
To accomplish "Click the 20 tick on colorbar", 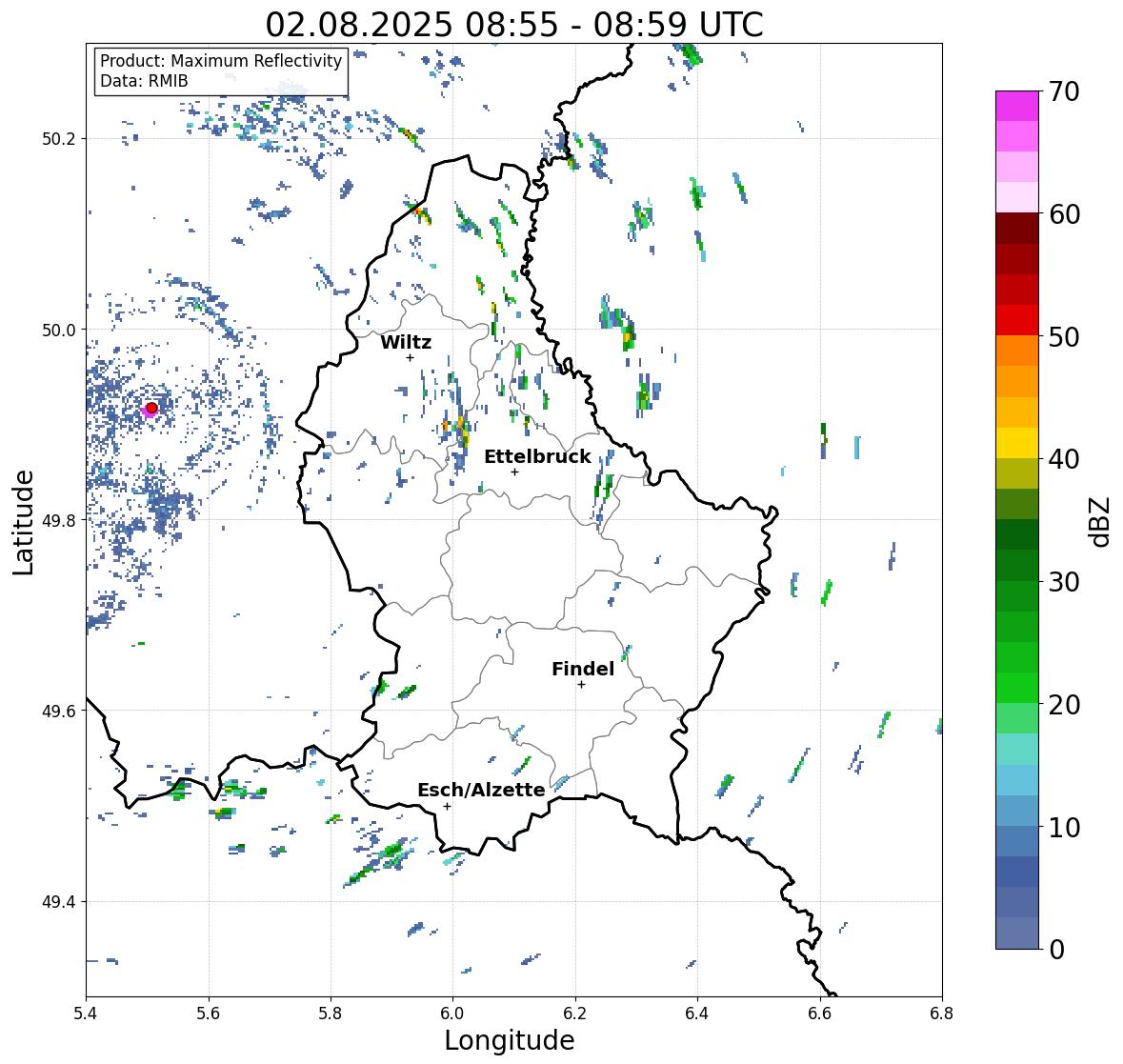I will pyautogui.click(x=1064, y=705).
